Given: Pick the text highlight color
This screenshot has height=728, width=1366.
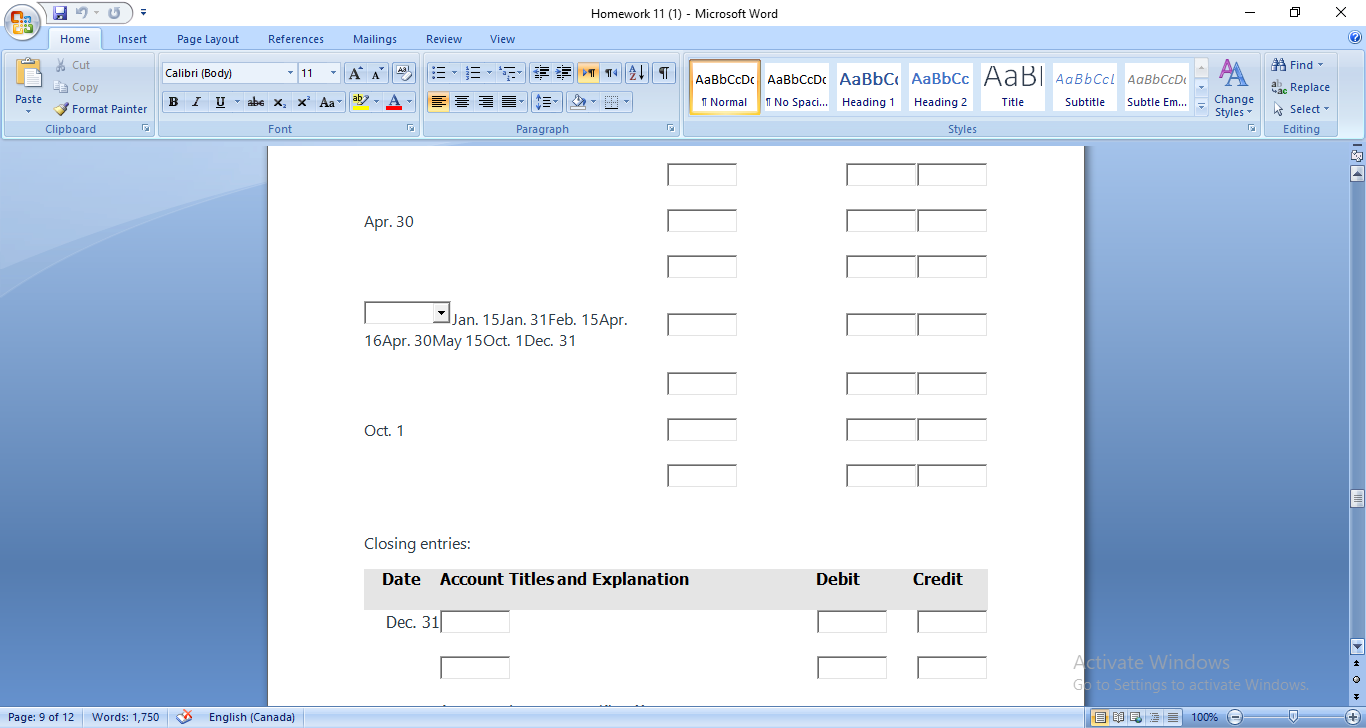Looking at the screenshot, I should coord(361,102).
